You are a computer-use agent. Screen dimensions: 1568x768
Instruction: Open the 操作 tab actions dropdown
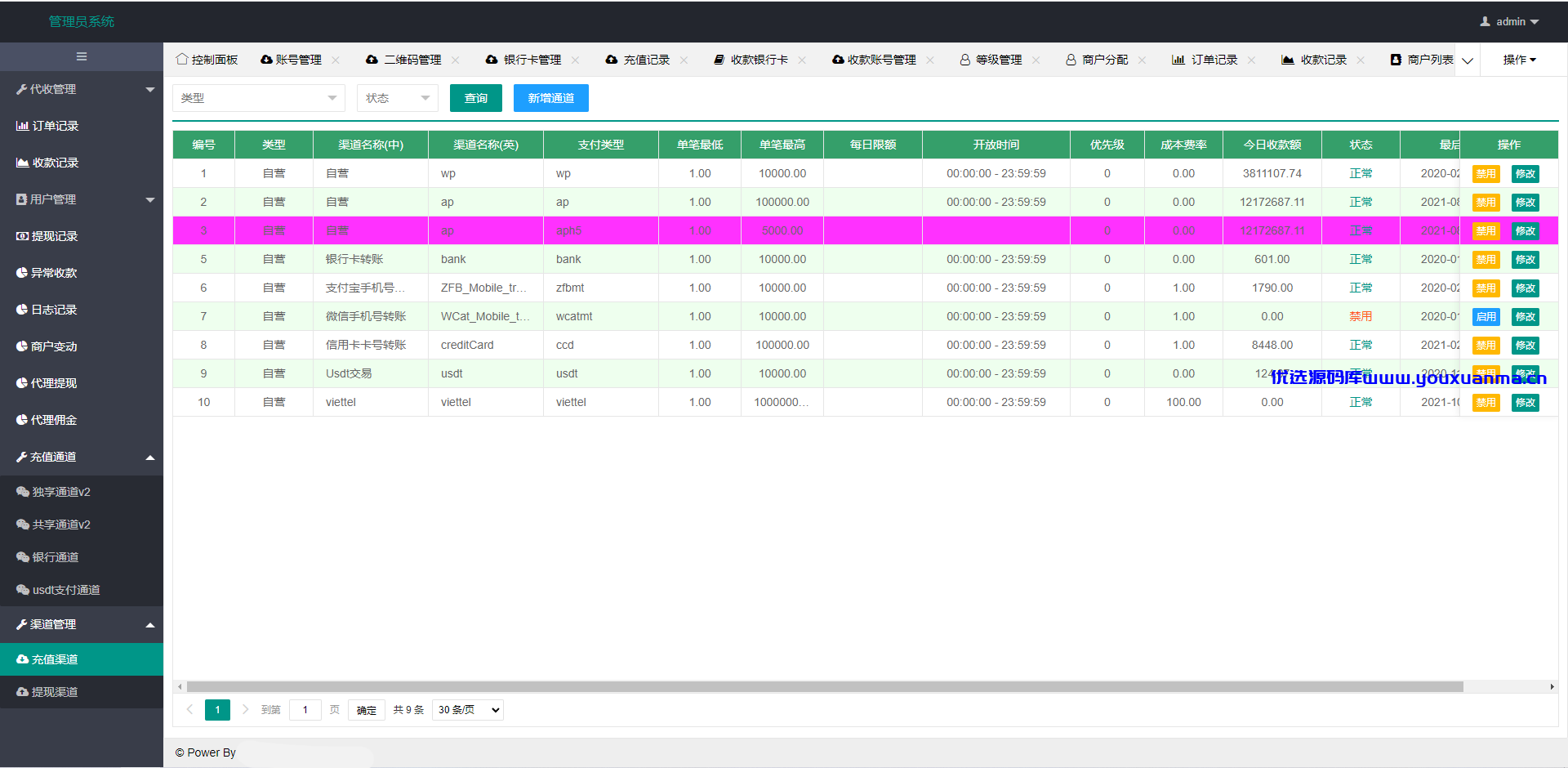click(1519, 60)
